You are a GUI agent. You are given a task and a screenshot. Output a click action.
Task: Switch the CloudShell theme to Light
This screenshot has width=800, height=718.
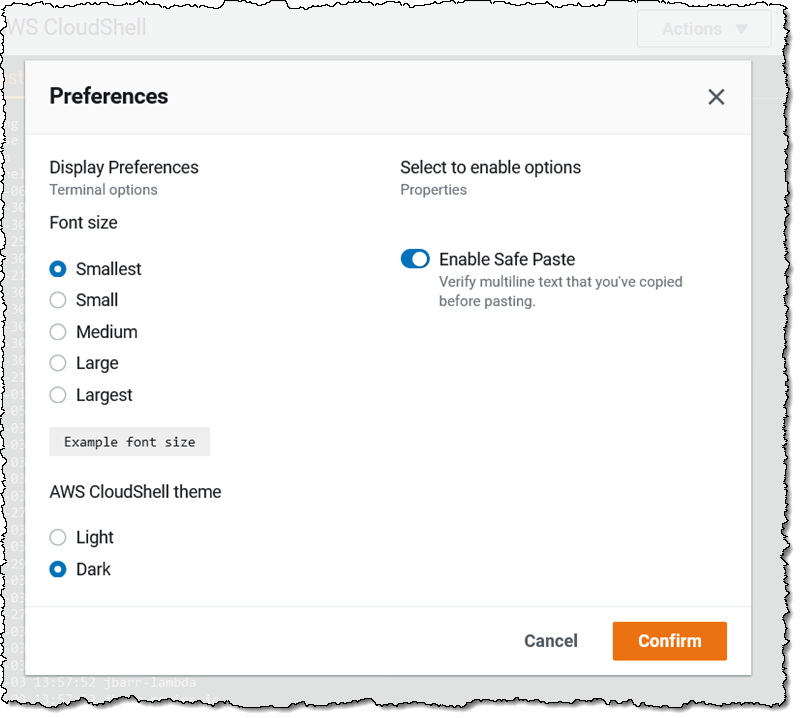[58, 537]
